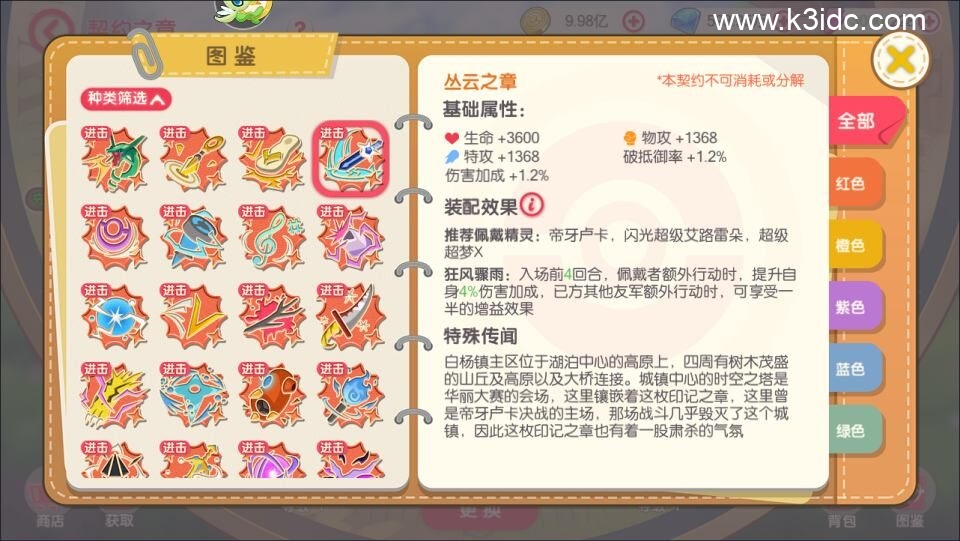Choose the brown mask badge

click(x=272, y=395)
